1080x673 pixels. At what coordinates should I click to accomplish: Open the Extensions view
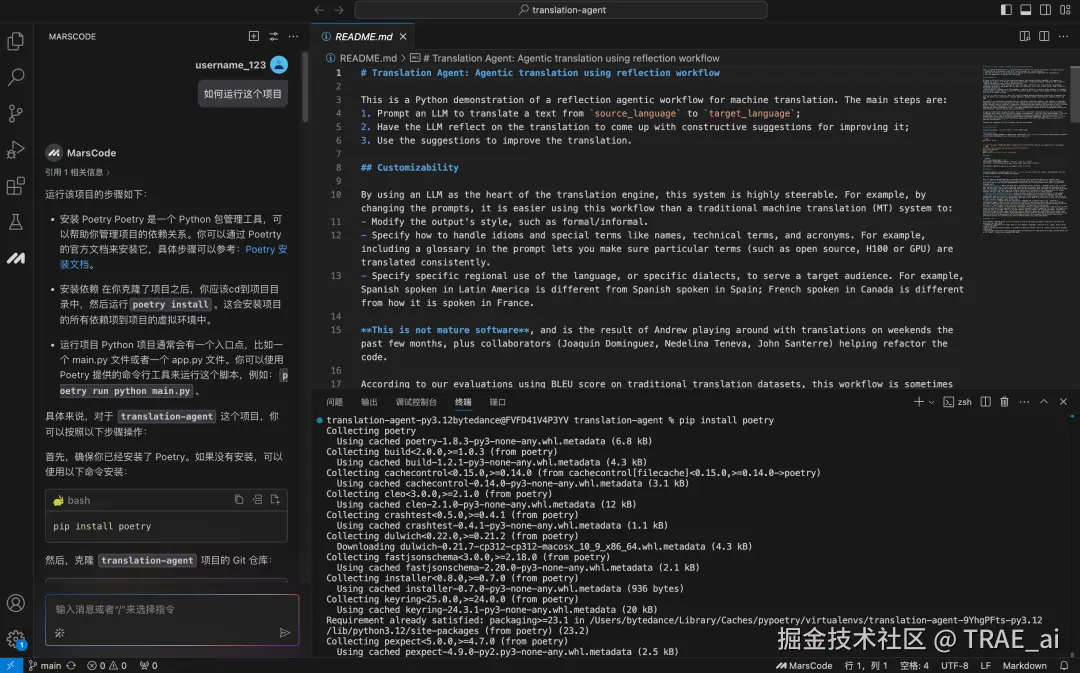15,186
